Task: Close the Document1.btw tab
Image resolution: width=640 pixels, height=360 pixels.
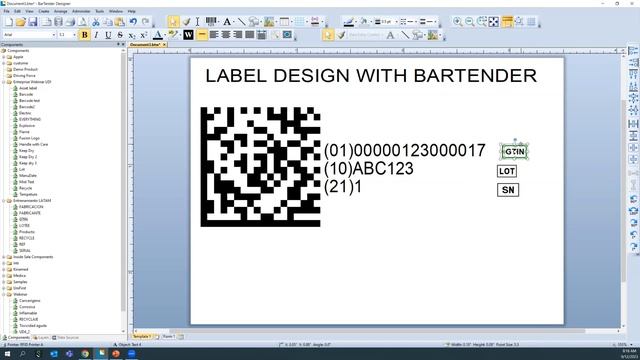Action: 164,44
